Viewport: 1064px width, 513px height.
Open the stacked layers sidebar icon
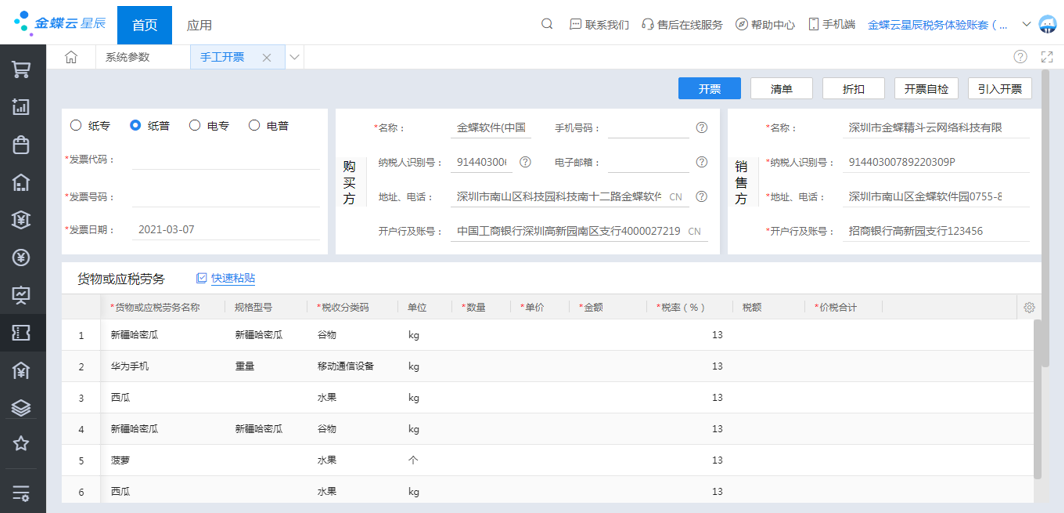tap(22, 407)
